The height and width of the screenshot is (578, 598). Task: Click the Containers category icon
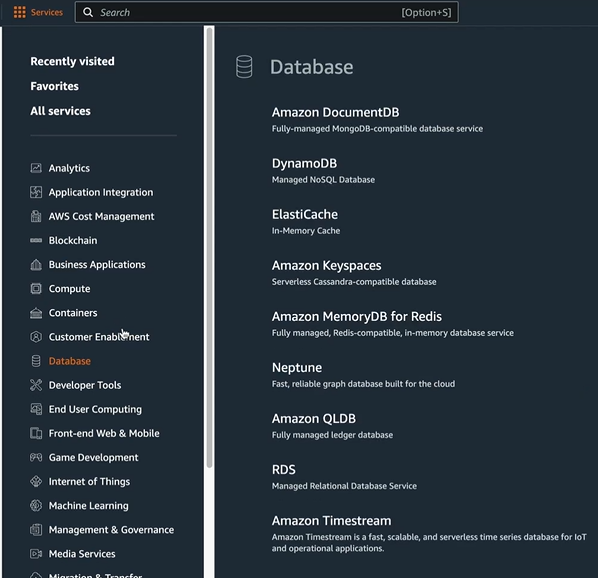point(36,313)
